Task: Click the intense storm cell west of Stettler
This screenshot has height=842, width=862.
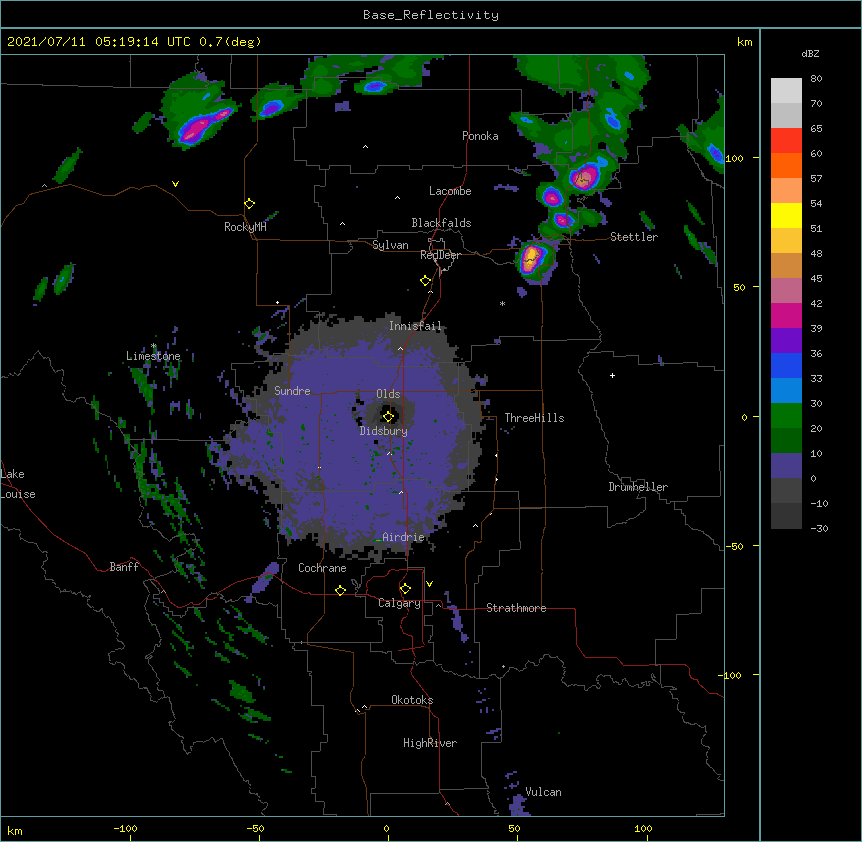Action: coord(532,258)
